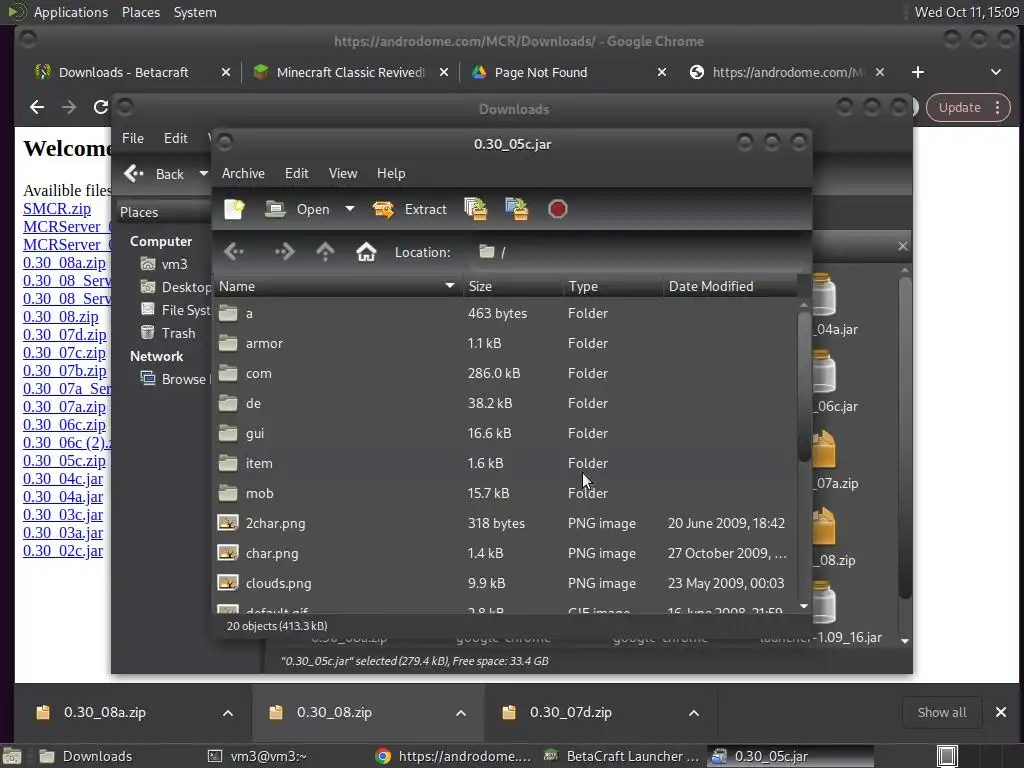
Task: Add files to archive icon
Action: (475, 209)
